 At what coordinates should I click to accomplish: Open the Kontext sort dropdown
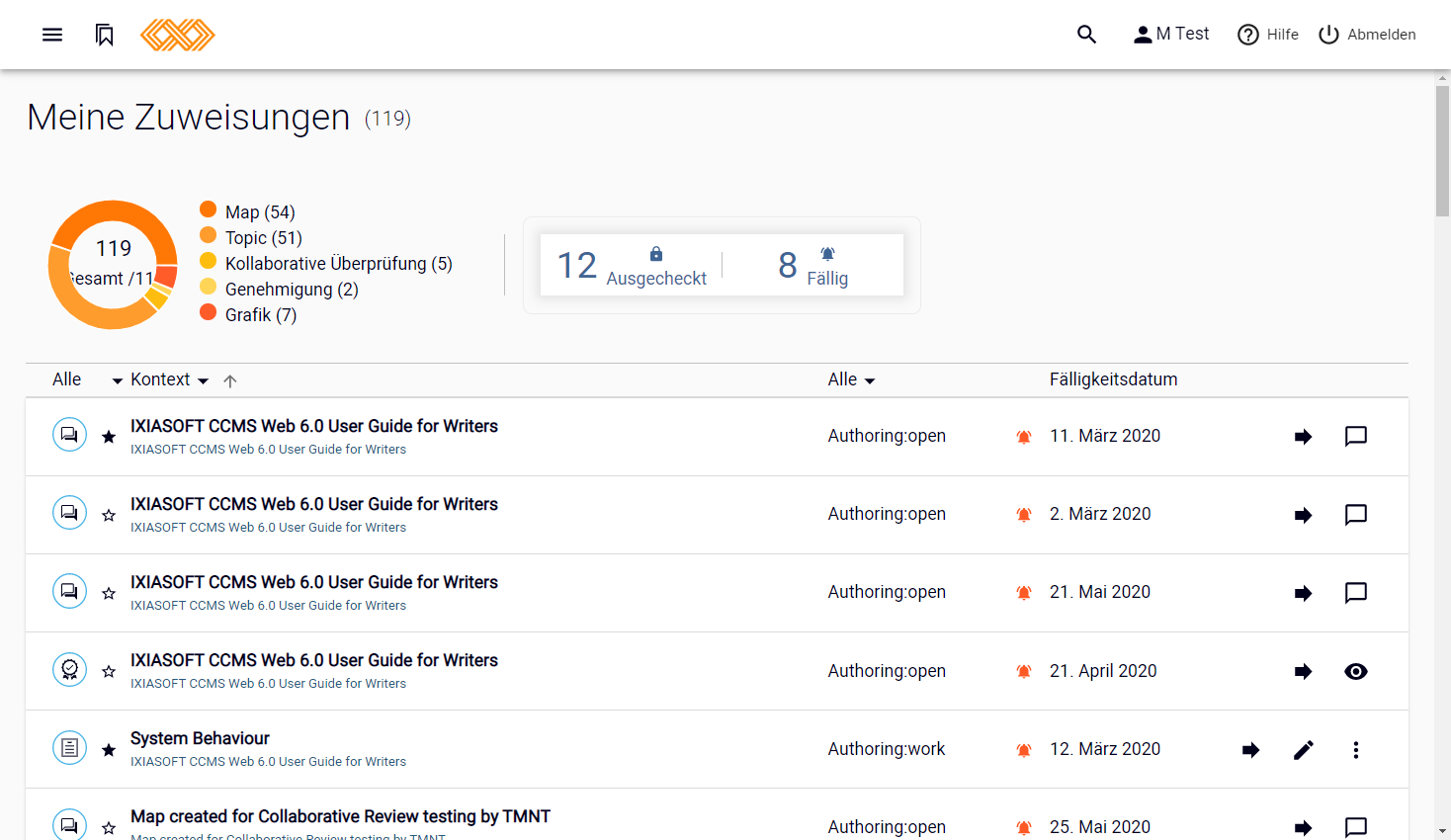point(169,379)
